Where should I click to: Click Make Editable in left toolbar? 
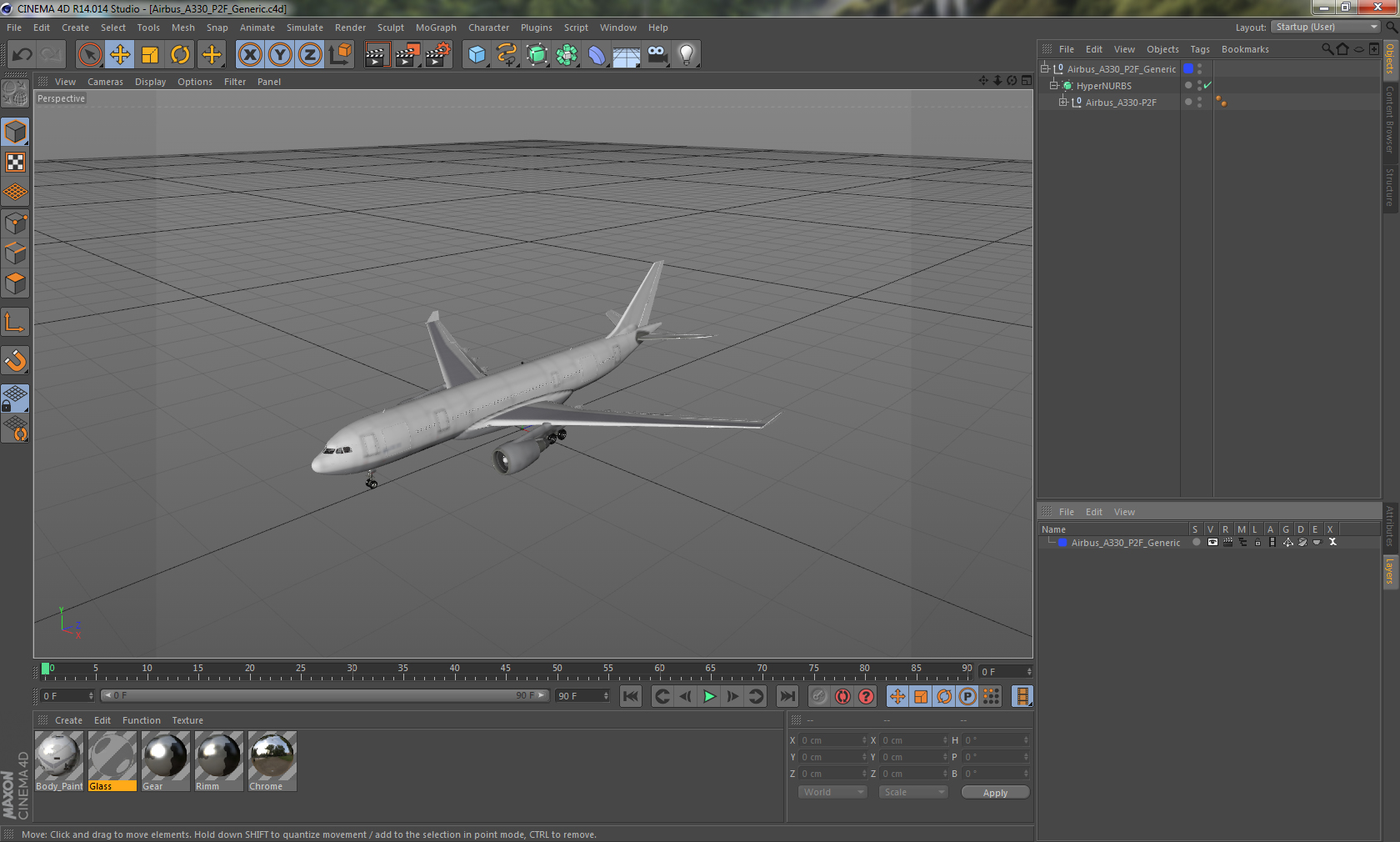click(x=15, y=93)
